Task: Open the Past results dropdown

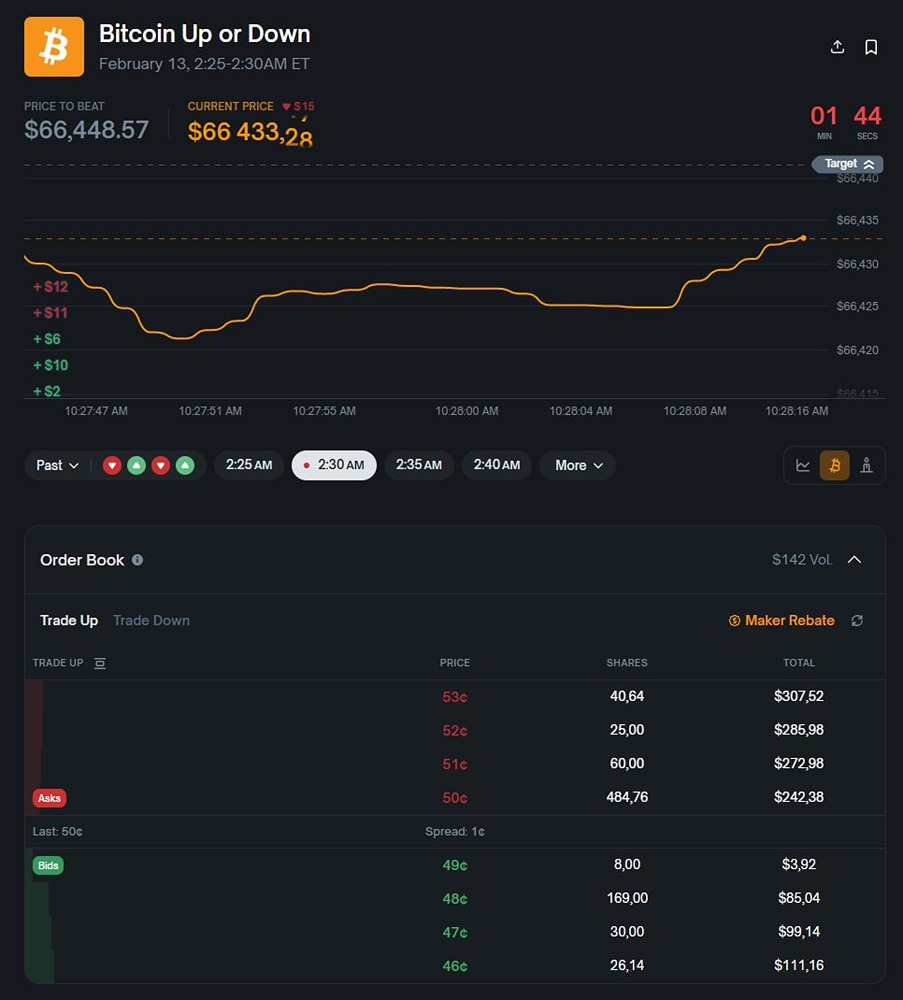Action: [x=57, y=466]
